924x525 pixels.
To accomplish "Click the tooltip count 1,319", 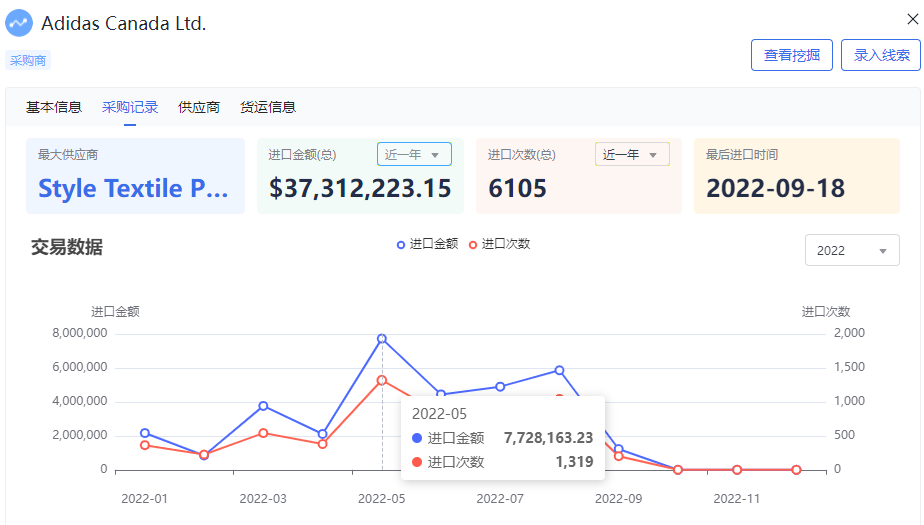I will coord(575,462).
